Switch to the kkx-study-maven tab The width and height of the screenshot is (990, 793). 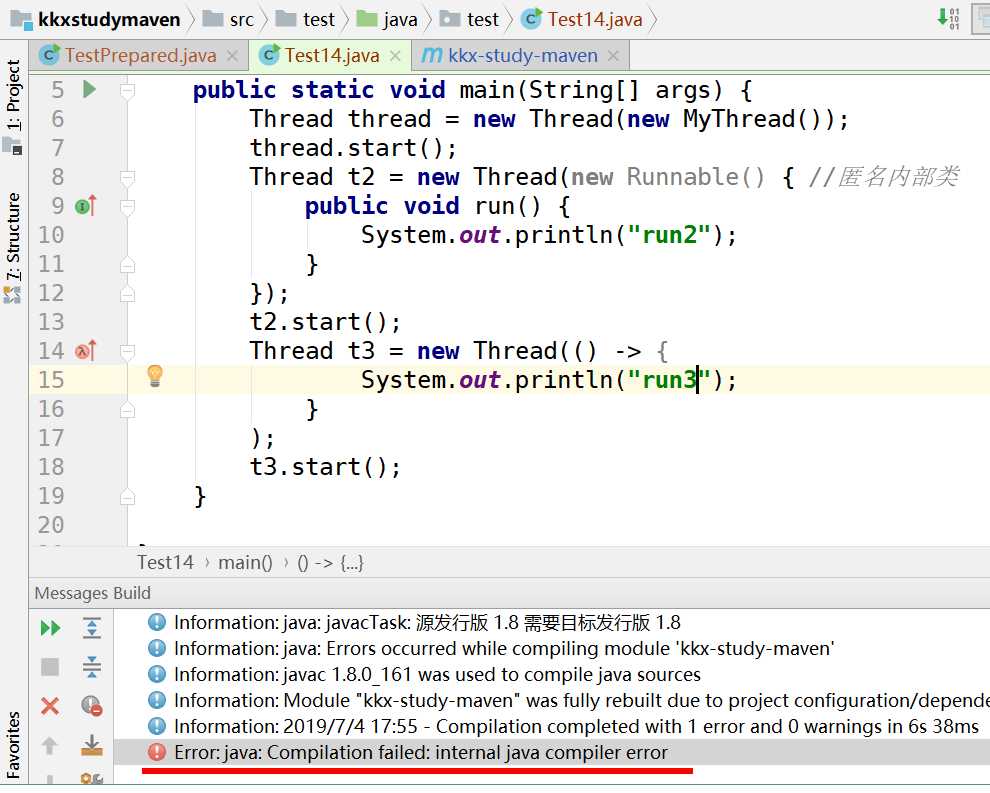tap(522, 56)
